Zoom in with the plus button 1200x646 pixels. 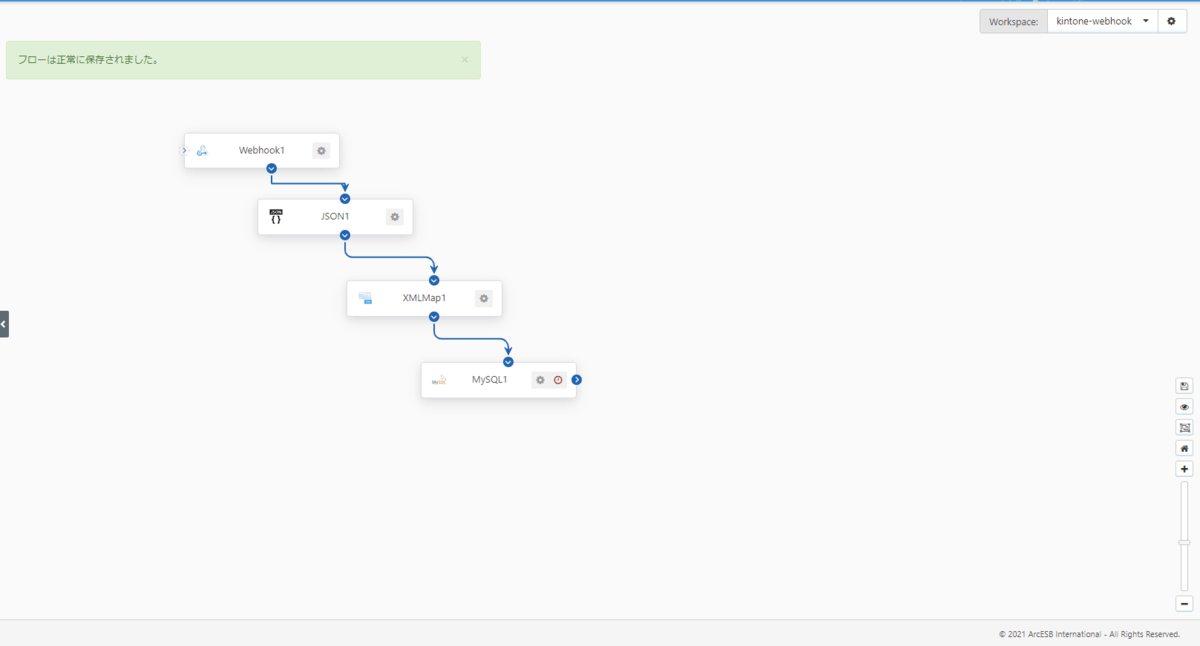click(x=1185, y=469)
